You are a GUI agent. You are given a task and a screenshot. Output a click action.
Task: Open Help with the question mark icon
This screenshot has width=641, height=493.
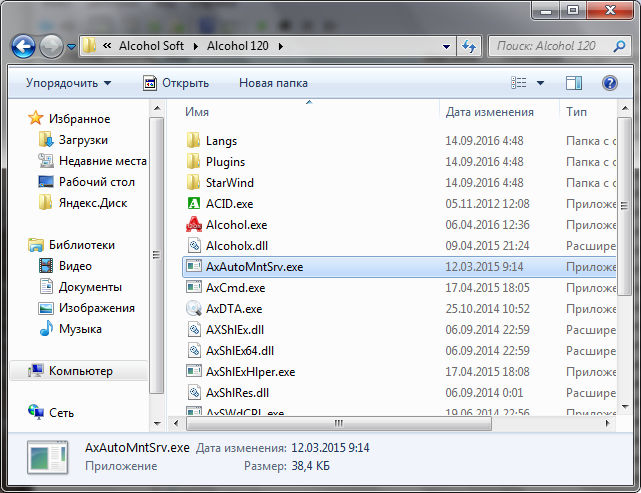[x=610, y=83]
